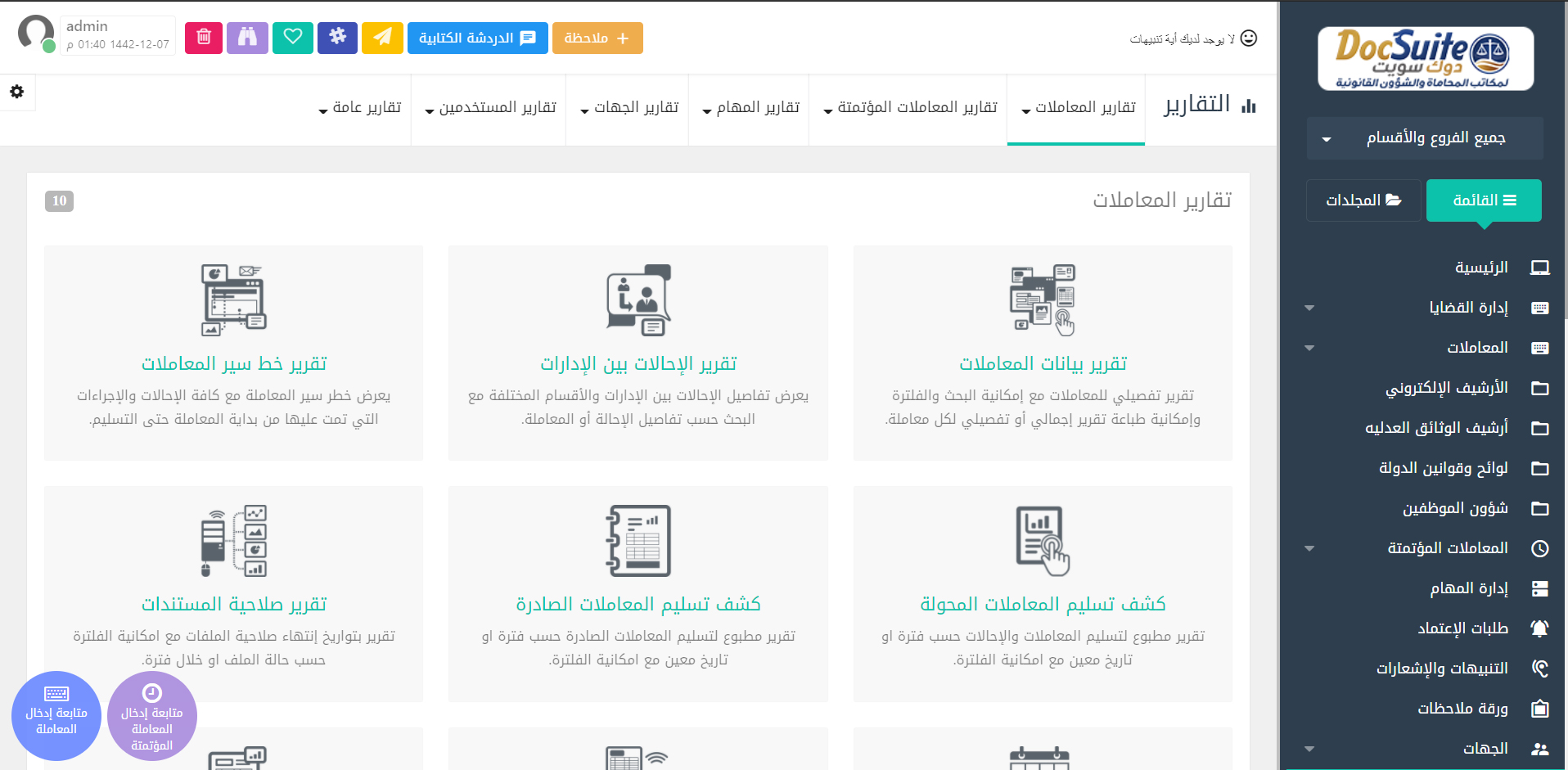
Task: Click the smiley notifications icon
Action: [x=1249, y=38]
